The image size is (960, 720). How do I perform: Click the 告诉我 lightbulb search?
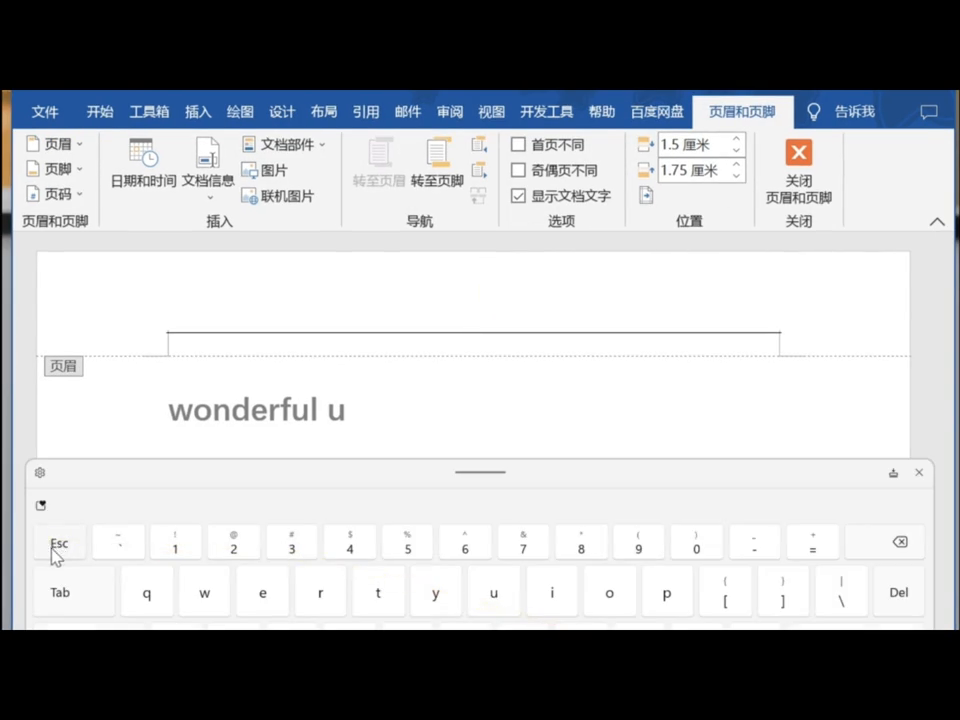(x=840, y=111)
